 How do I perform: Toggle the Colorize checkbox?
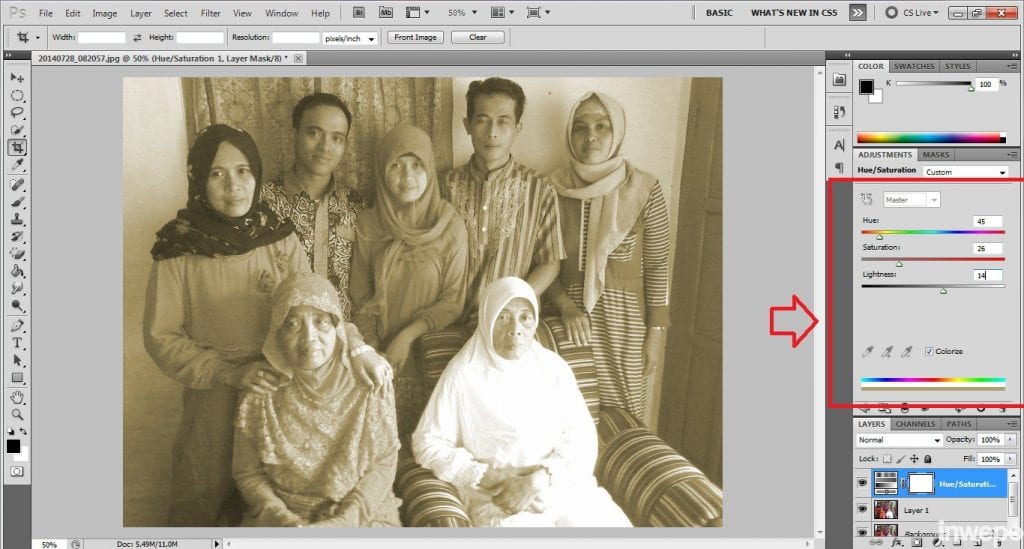coord(929,351)
